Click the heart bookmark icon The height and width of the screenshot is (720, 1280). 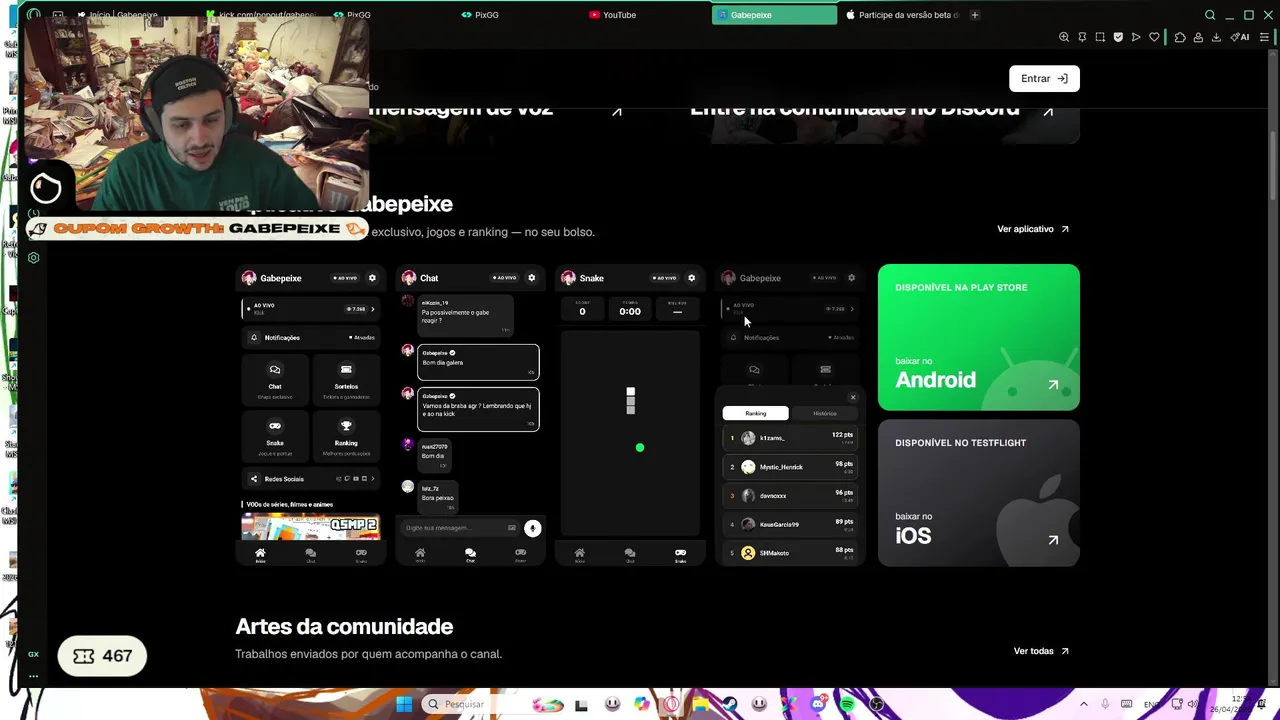tap(1154, 37)
